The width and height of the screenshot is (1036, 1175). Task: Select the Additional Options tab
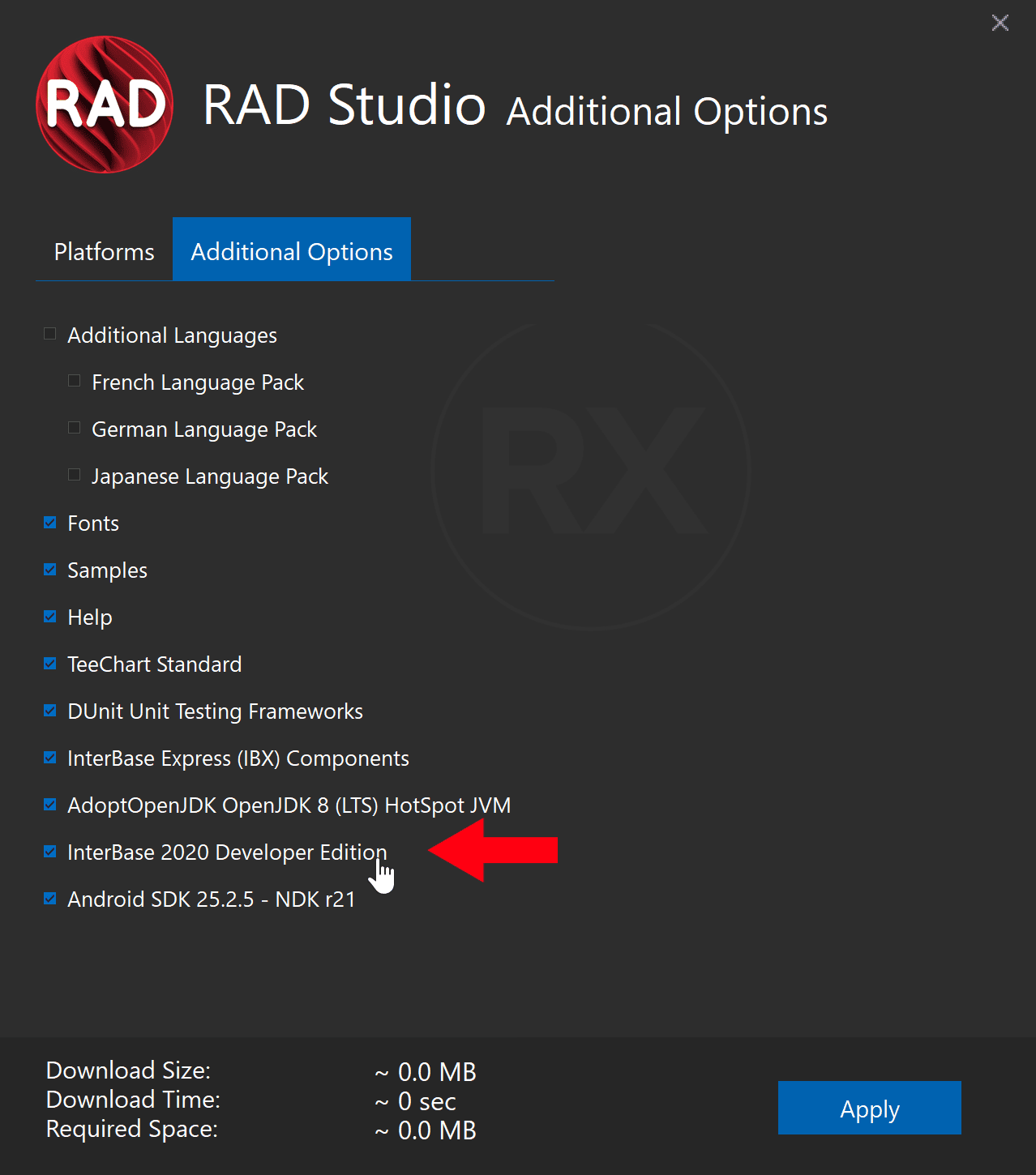click(x=292, y=250)
